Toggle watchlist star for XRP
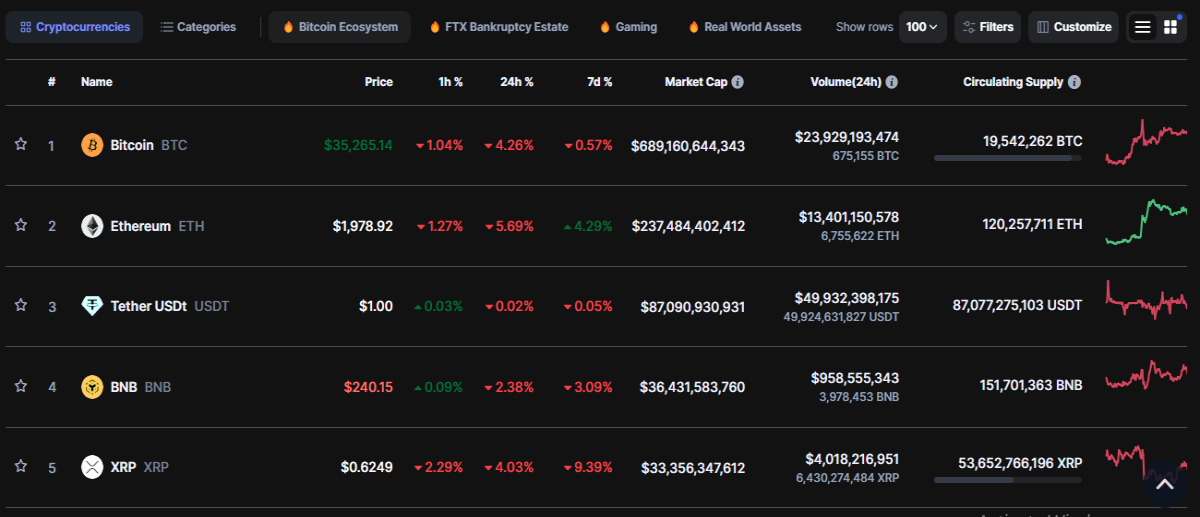Image resolution: width=1200 pixels, height=517 pixels. click(20, 466)
